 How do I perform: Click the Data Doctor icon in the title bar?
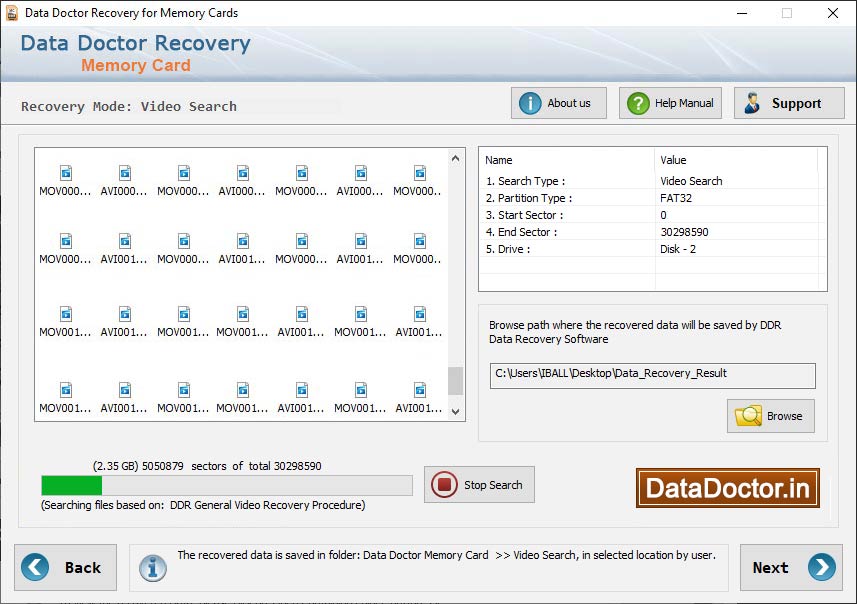point(12,13)
